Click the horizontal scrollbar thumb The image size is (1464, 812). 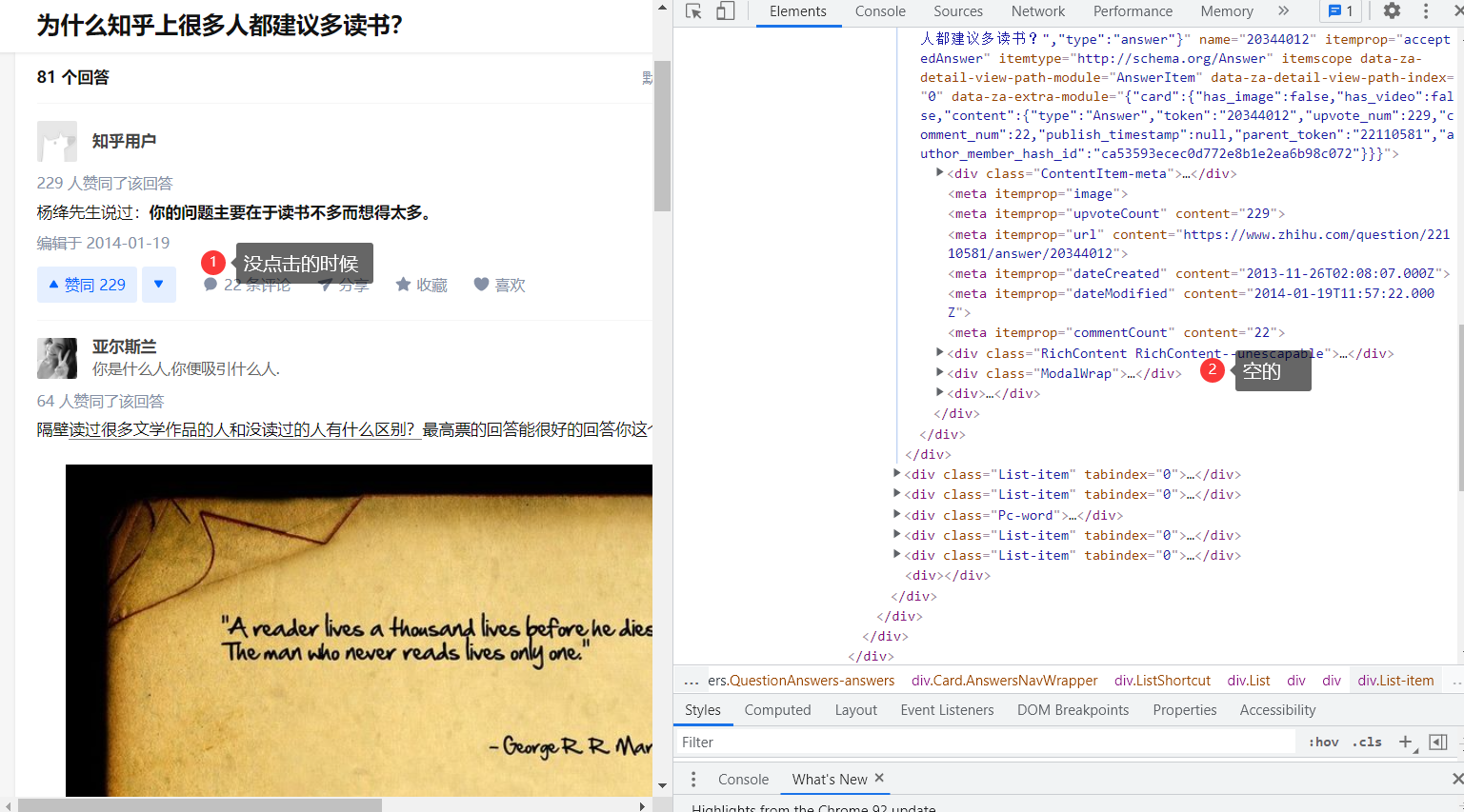tap(200, 805)
